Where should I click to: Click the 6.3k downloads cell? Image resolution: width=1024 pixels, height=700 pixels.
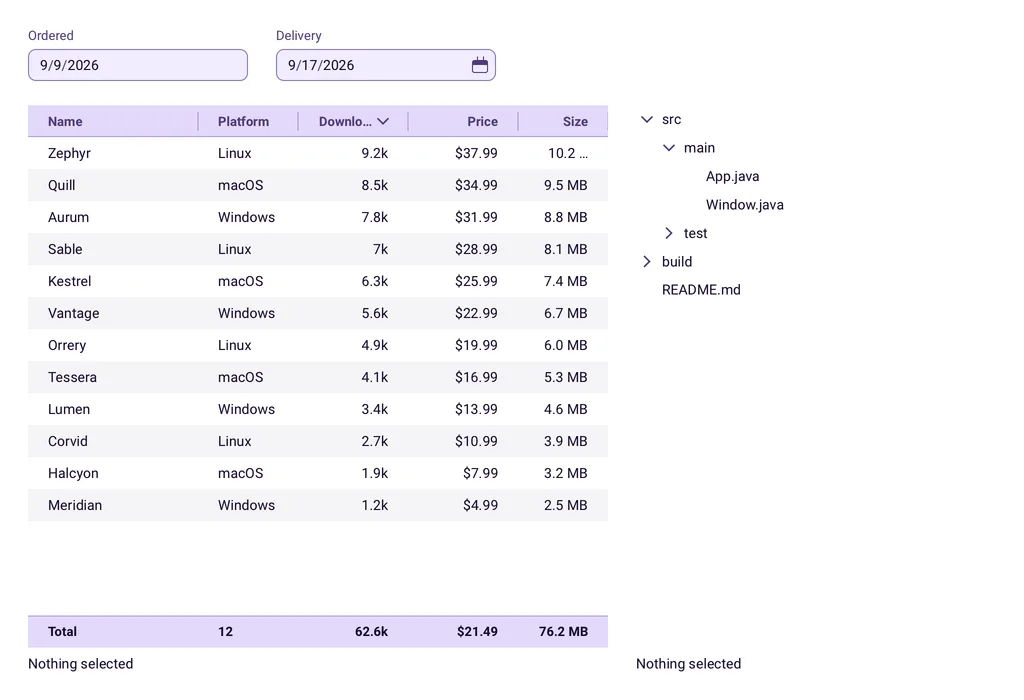(375, 281)
